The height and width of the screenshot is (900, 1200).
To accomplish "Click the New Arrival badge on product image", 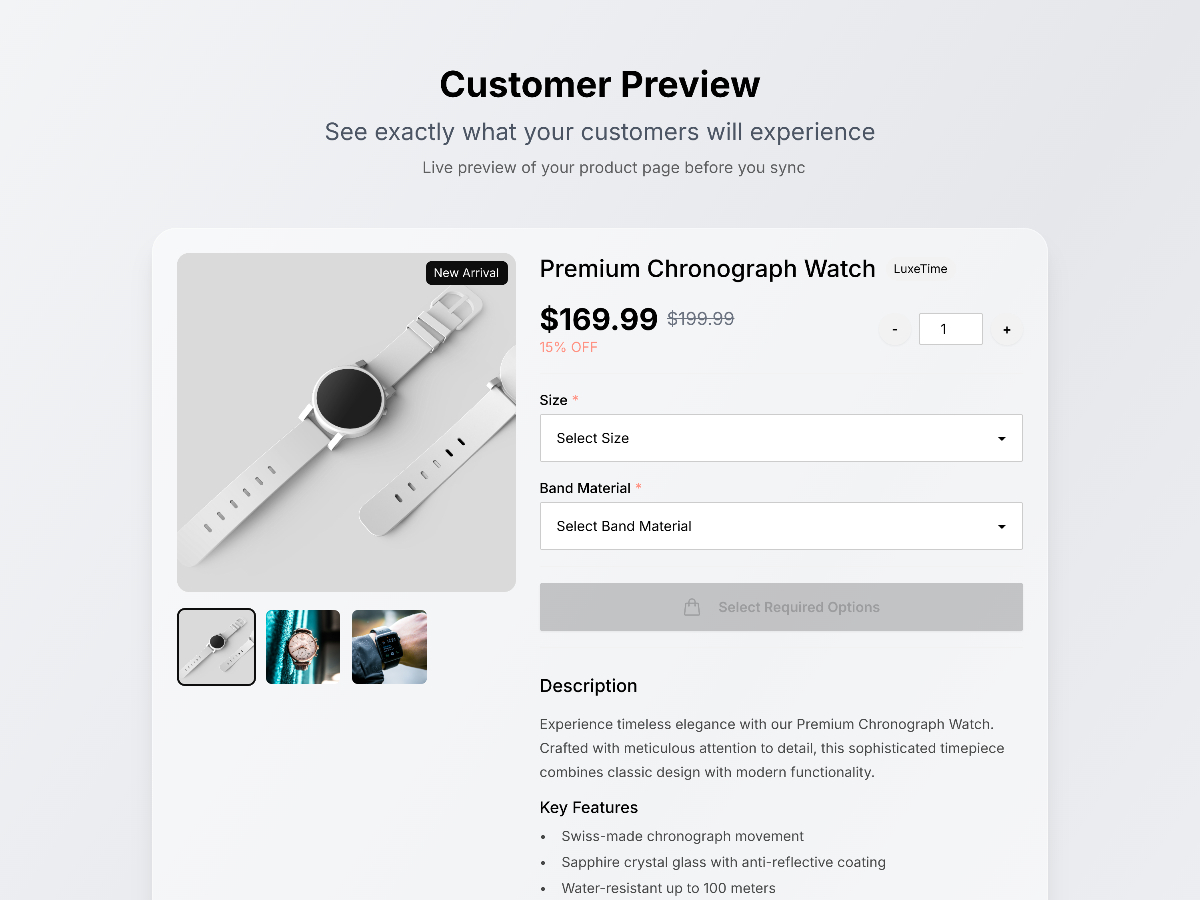I will [x=466, y=273].
